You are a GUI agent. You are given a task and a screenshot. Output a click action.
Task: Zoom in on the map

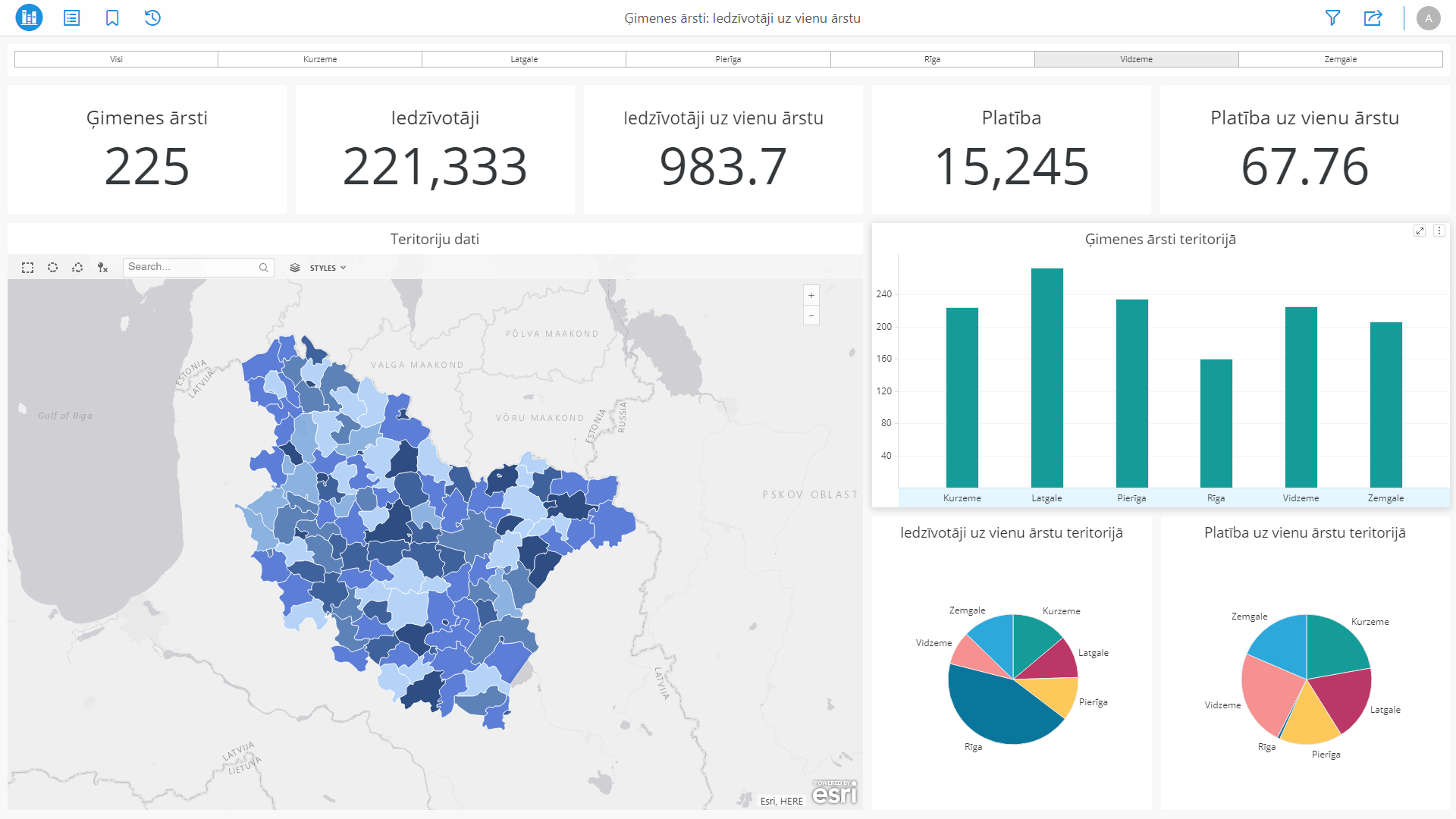pyautogui.click(x=811, y=296)
